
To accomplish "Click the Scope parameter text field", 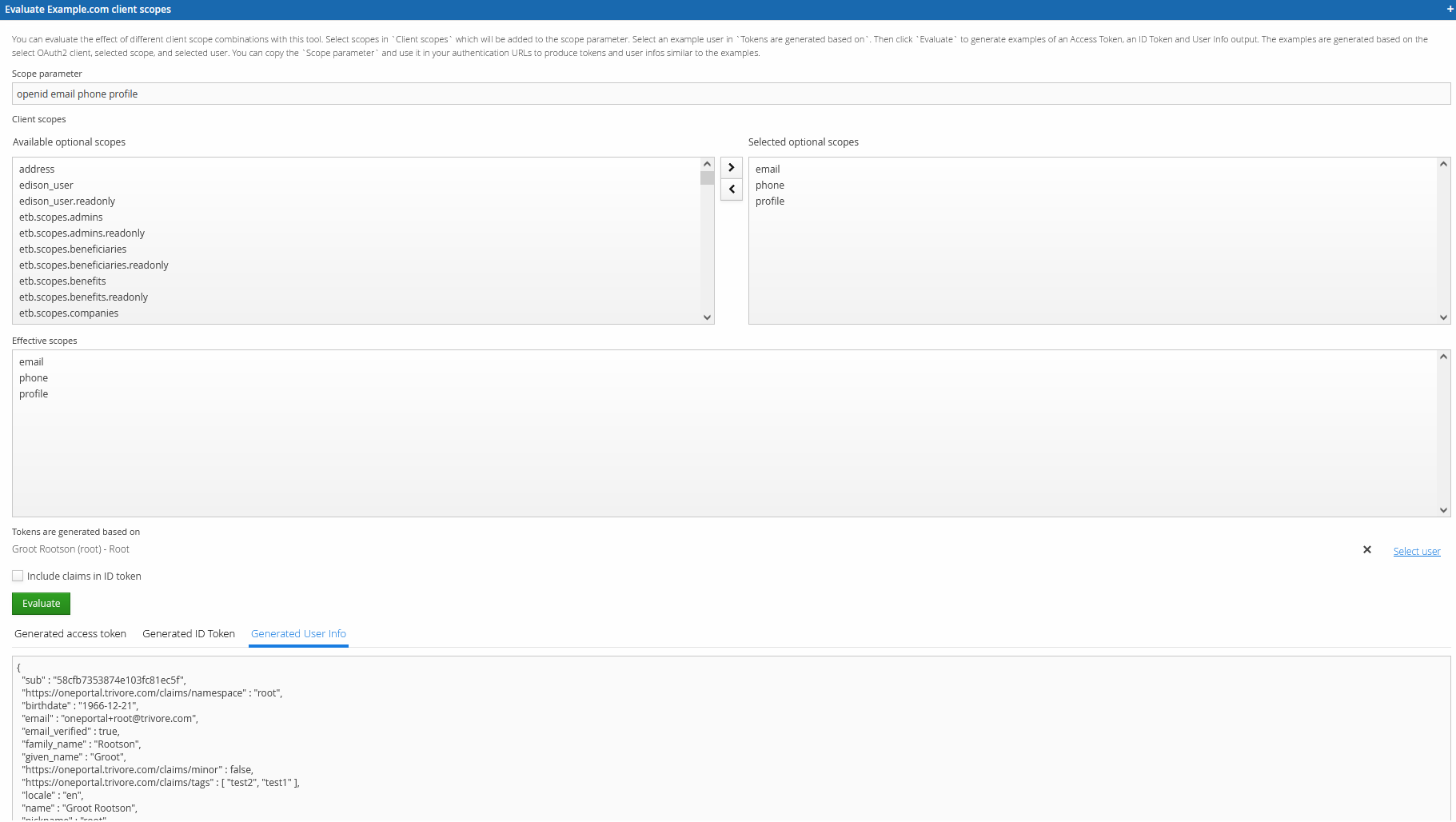I will pos(731,94).
